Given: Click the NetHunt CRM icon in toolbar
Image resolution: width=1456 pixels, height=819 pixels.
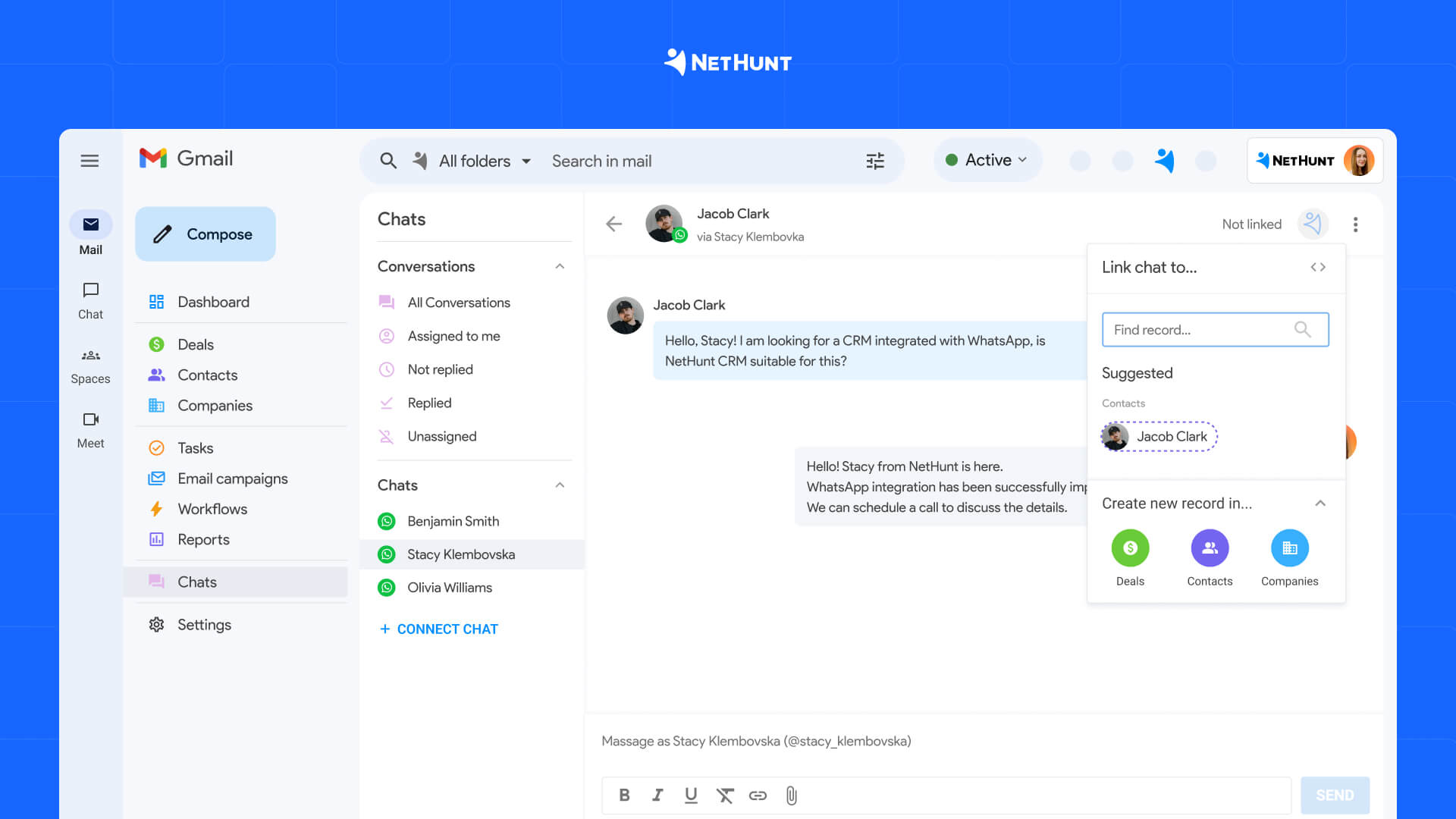Looking at the screenshot, I should click(x=1162, y=161).
